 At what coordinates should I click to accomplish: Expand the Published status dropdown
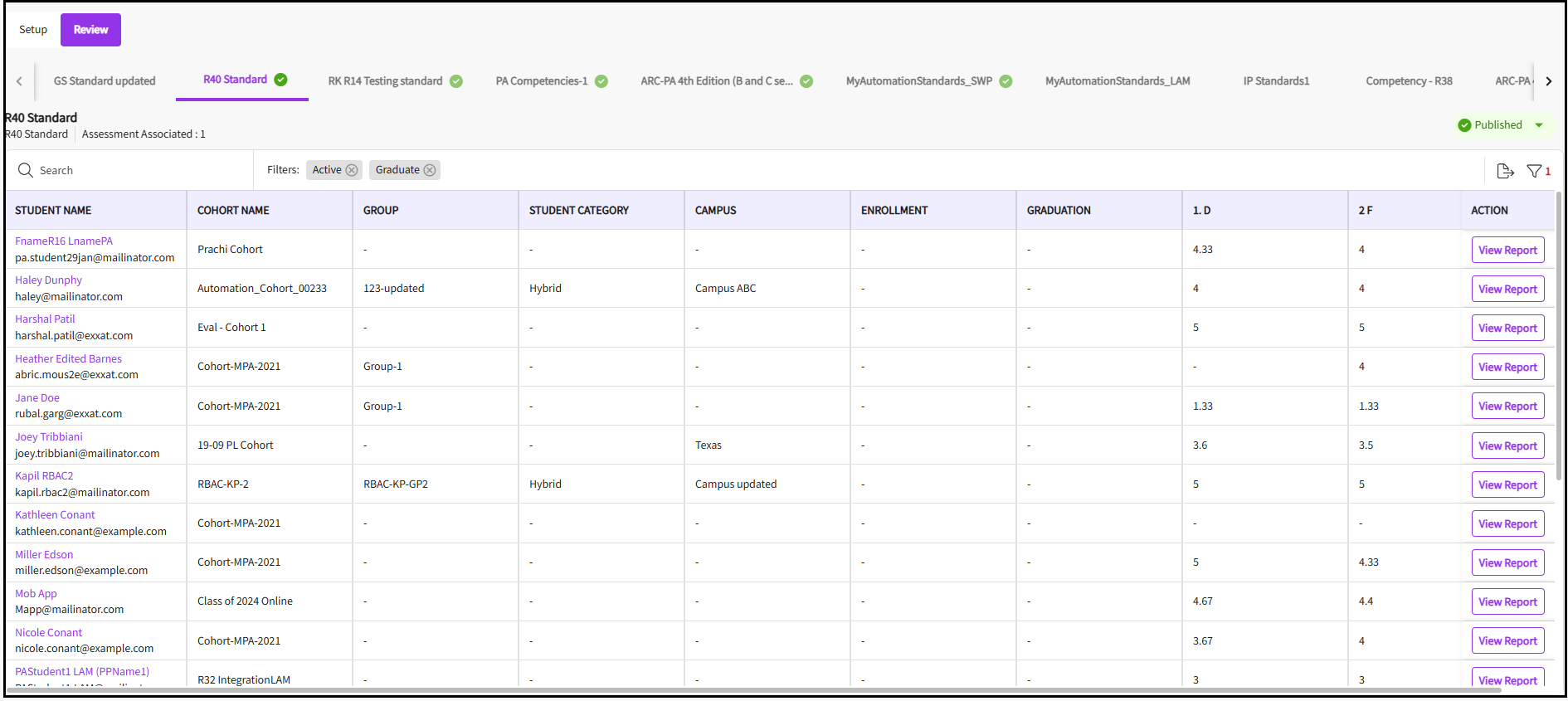(x=1539, y=125)
